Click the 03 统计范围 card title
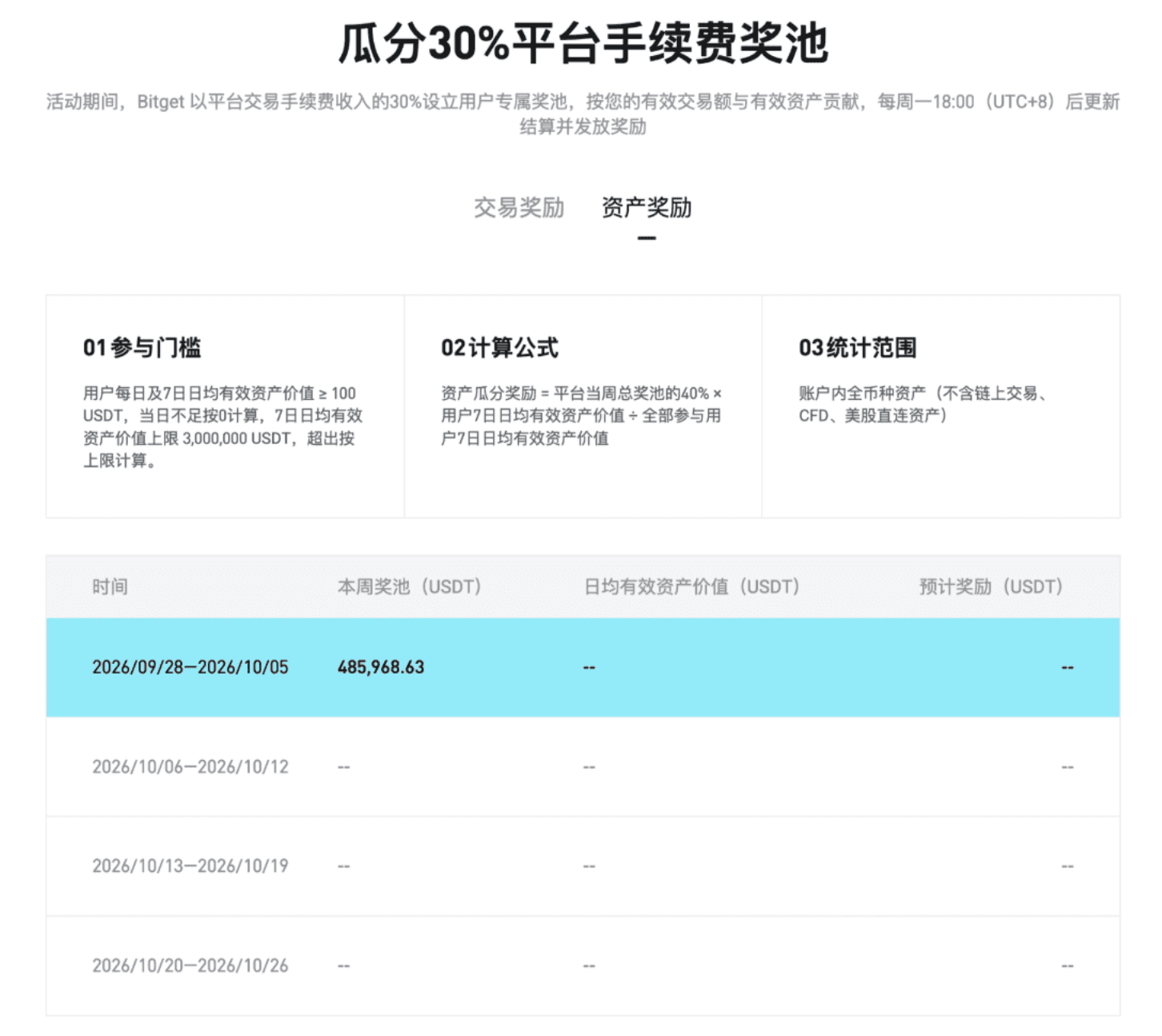The height and width of the screenshot is (1036, 1162). [858, 348]
